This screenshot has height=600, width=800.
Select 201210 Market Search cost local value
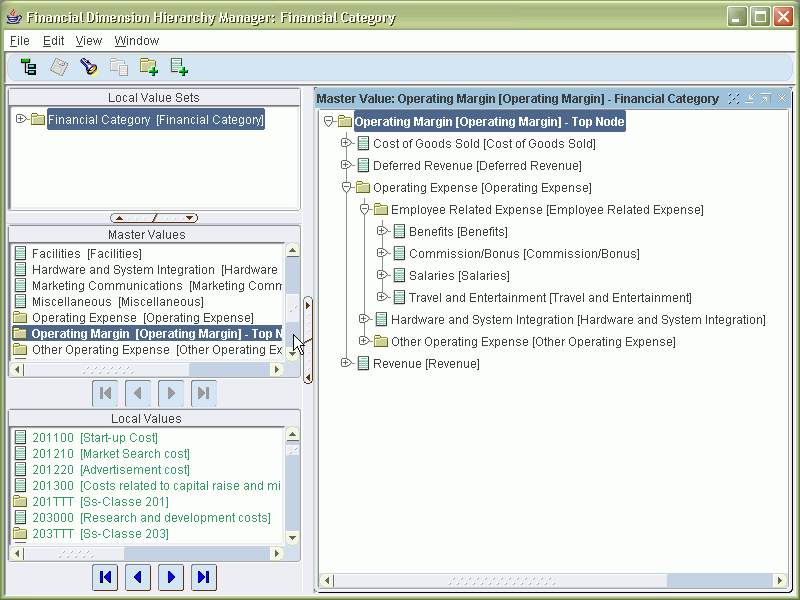pos(111,453)
